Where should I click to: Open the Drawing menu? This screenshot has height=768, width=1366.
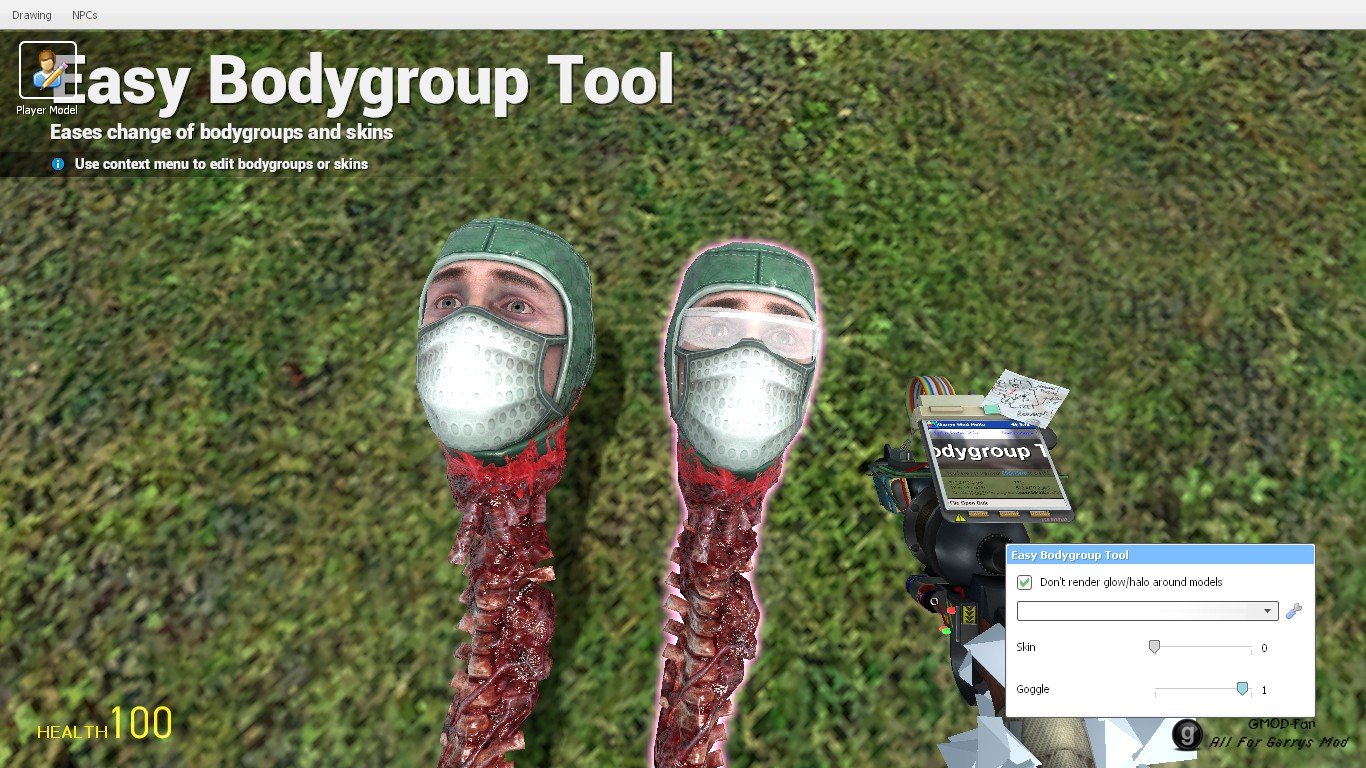32,15
